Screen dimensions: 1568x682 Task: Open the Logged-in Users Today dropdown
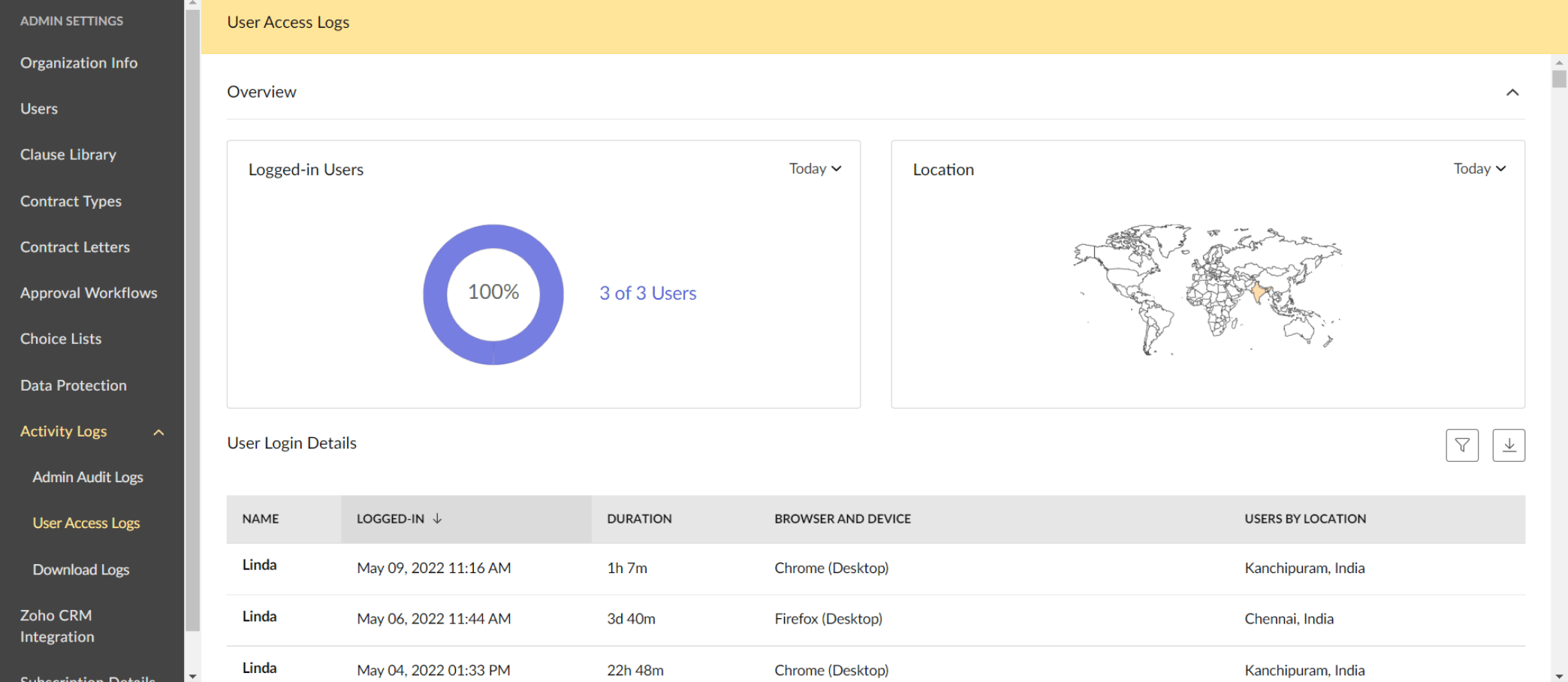click(815, 169)
